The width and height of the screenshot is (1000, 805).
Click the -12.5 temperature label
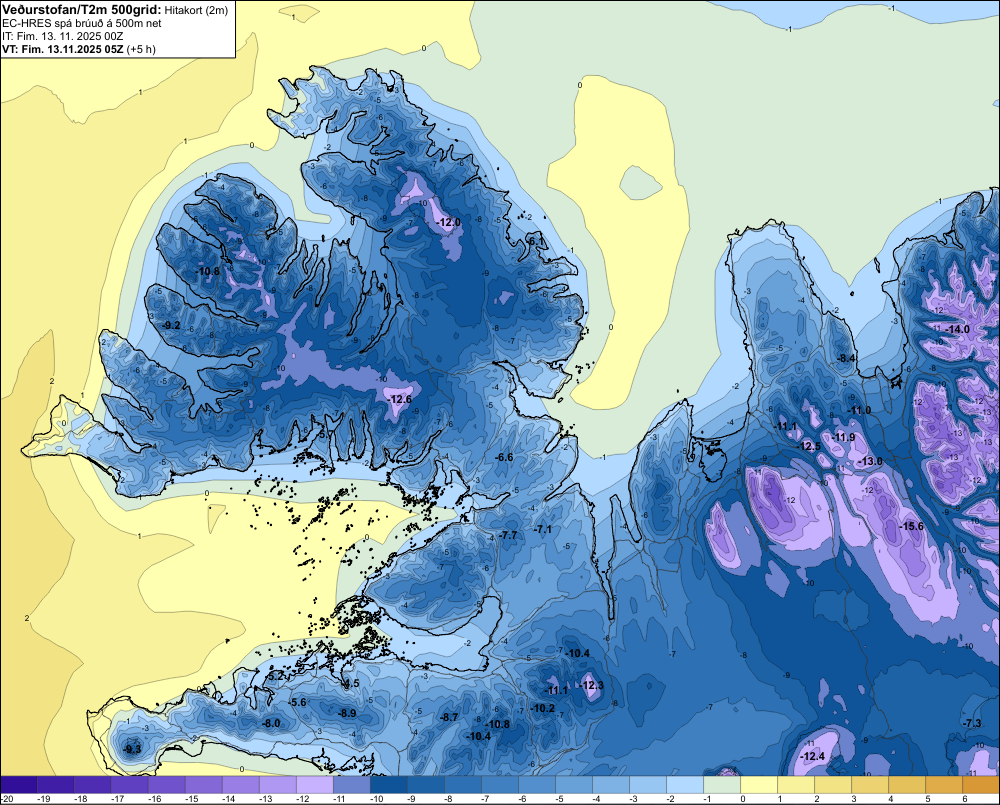pyautogui.click(x=810, y=447)
